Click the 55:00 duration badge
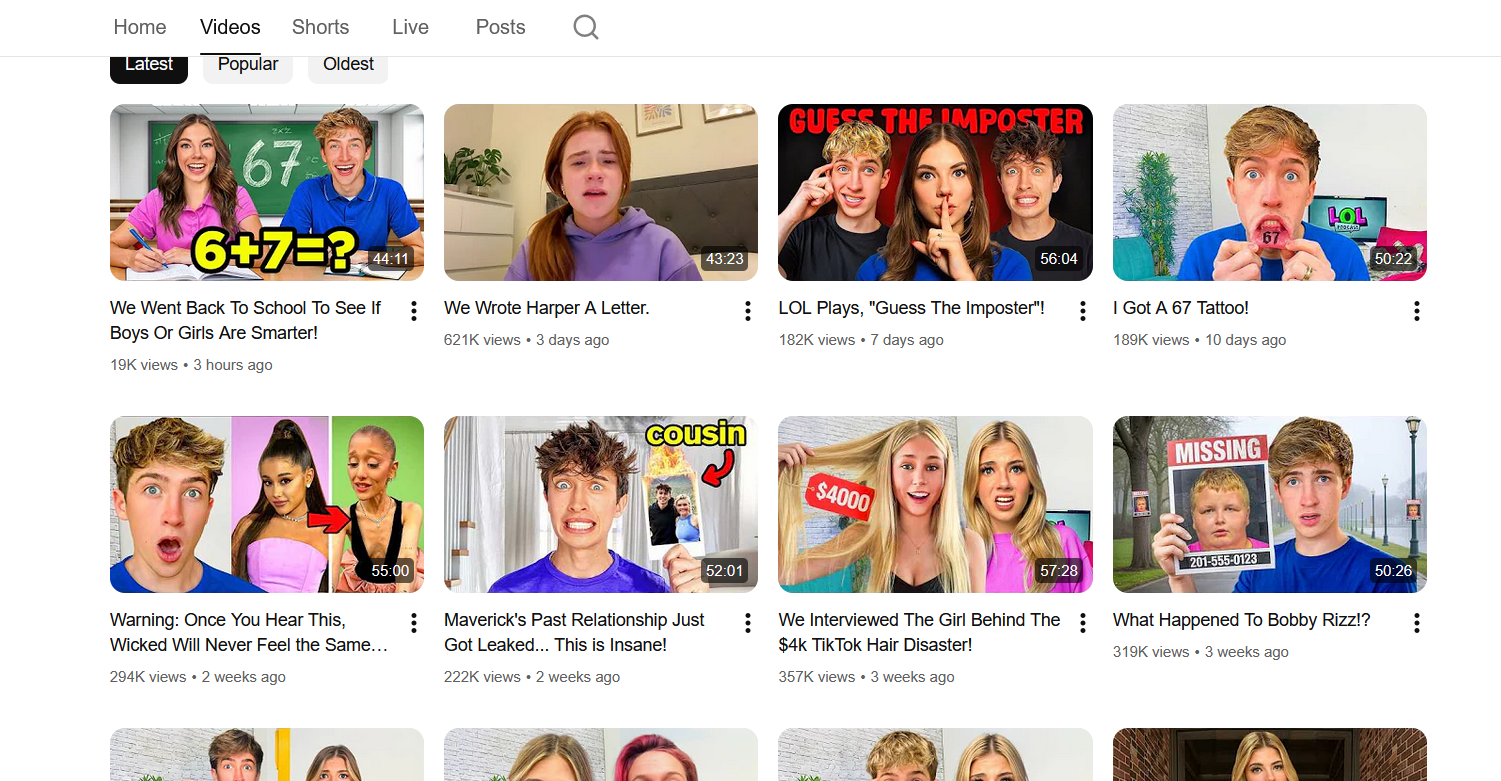Viewport: 1501px width, 781px height. pyautogui.click(x=390, y=571)
